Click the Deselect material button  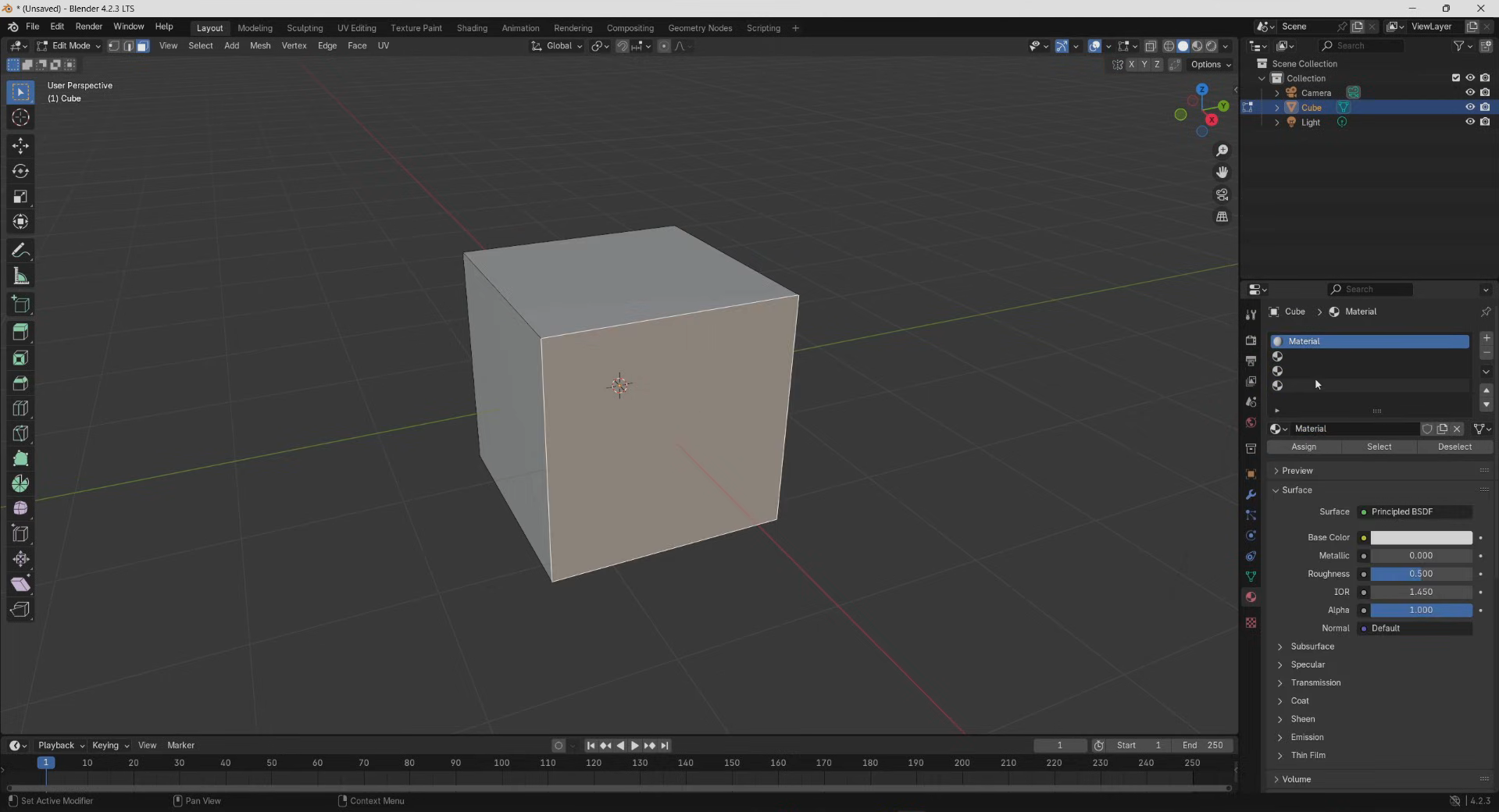1454,447
